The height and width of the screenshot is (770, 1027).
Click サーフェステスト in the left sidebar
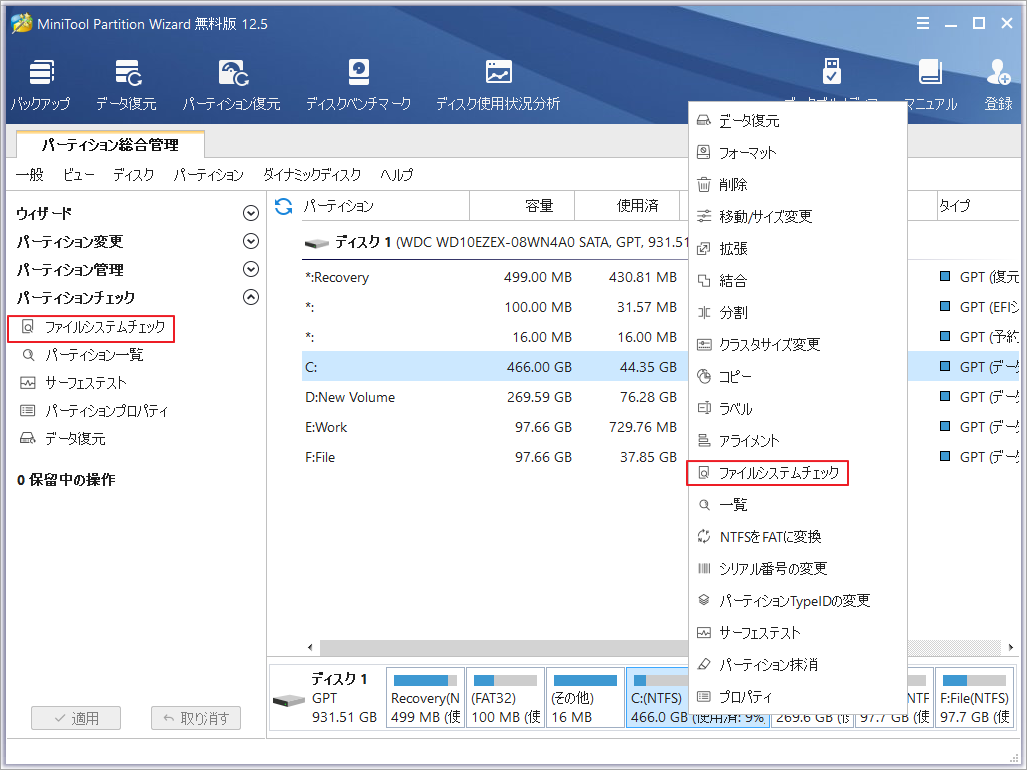73,383
